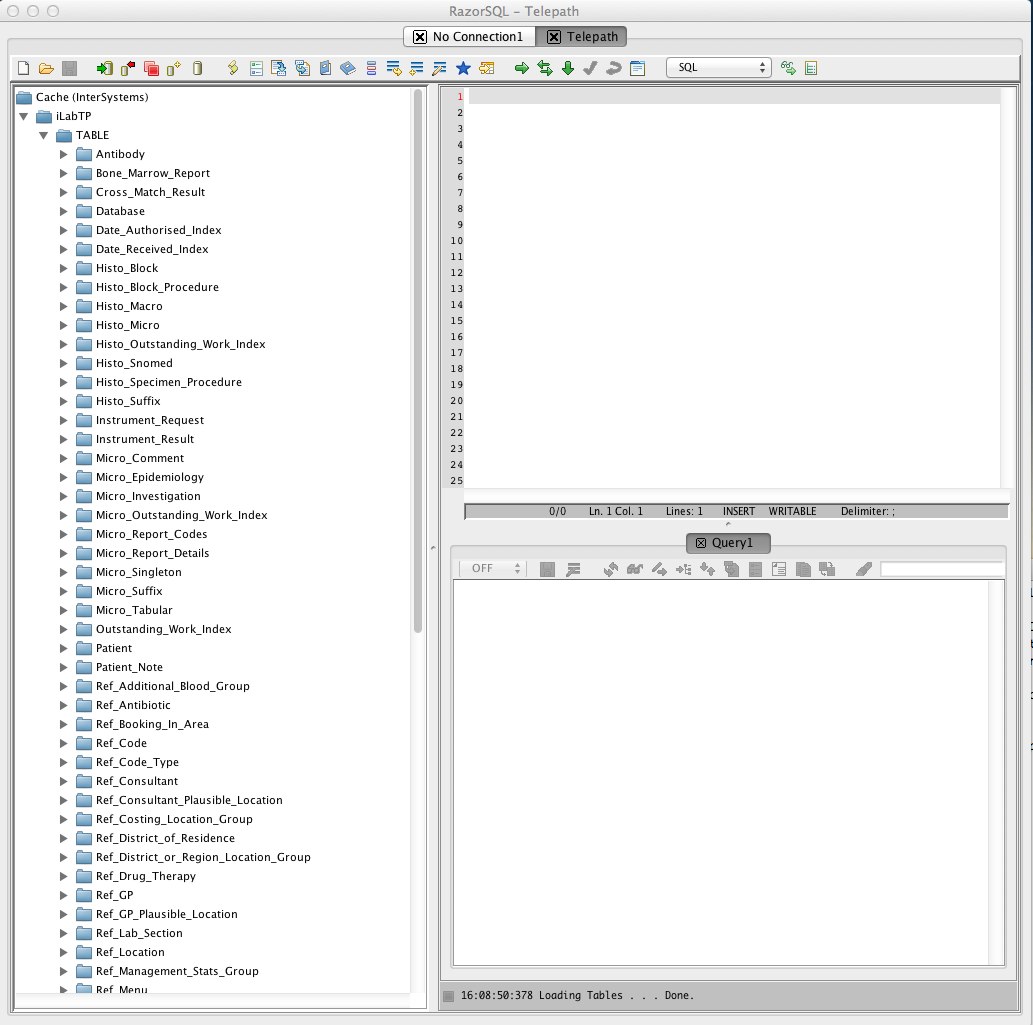This screenshot has height=1025, width=1033.
Task: Click the open folder icon in toolbar
Action: [46, 68]
